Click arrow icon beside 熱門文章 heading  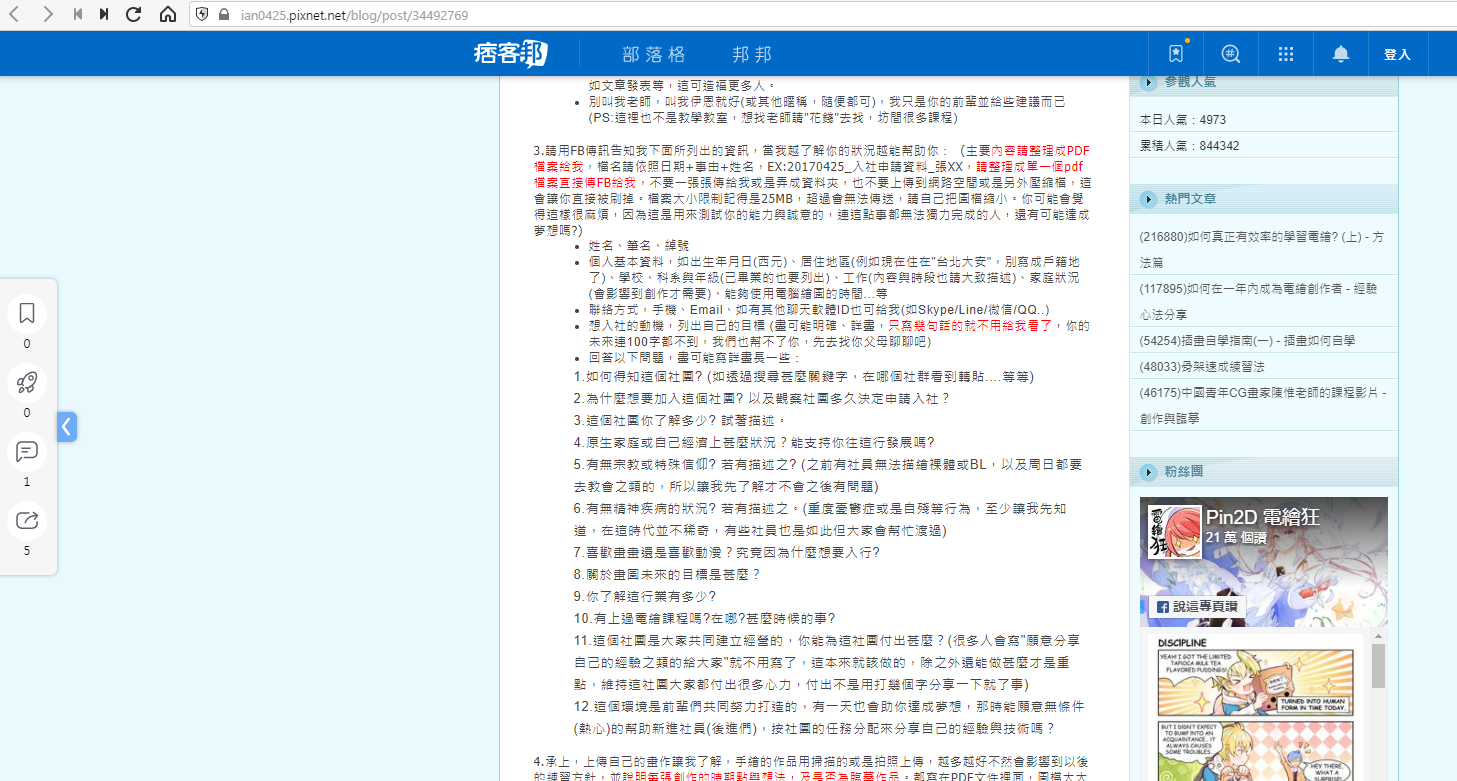pos(1148,199)
